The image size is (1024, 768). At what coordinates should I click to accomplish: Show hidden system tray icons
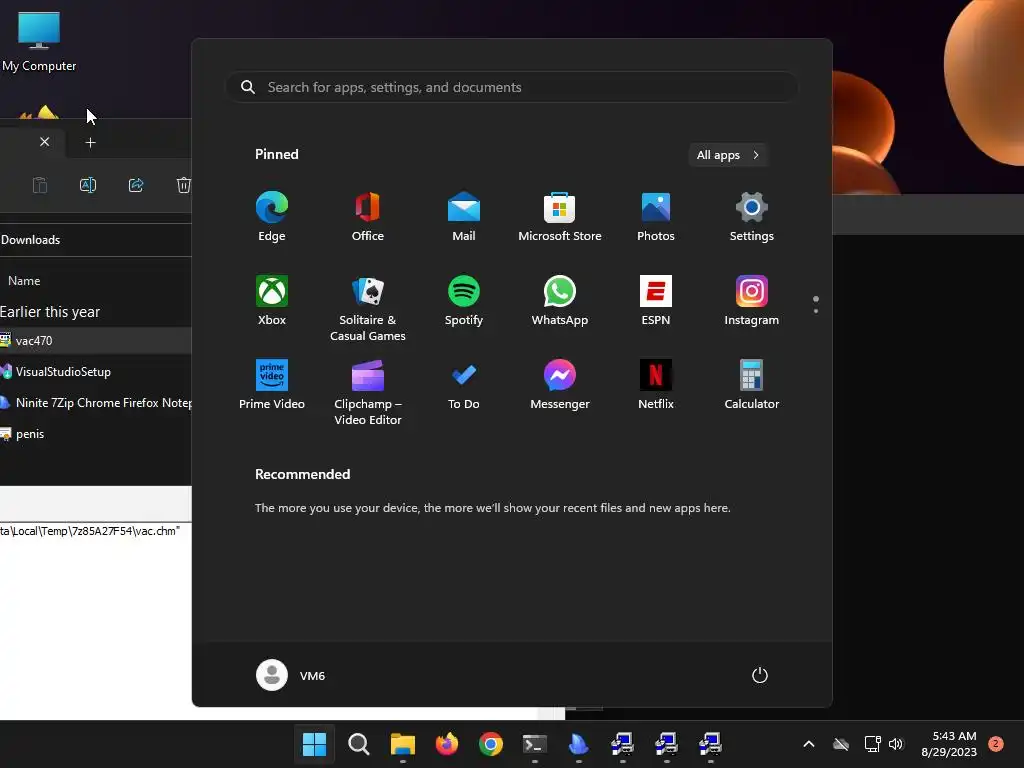pos(808,743)
